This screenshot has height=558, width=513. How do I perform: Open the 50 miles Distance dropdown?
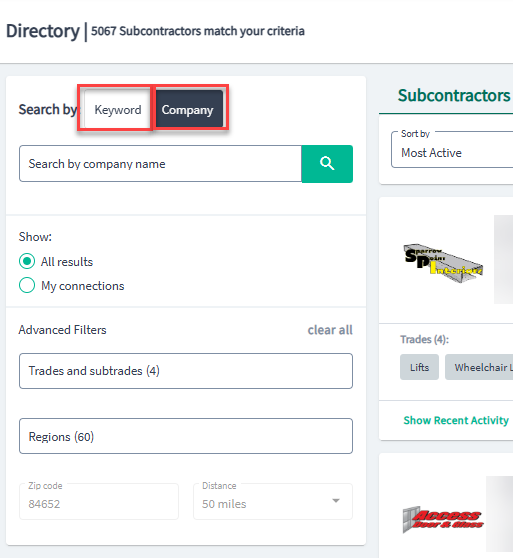273,501
